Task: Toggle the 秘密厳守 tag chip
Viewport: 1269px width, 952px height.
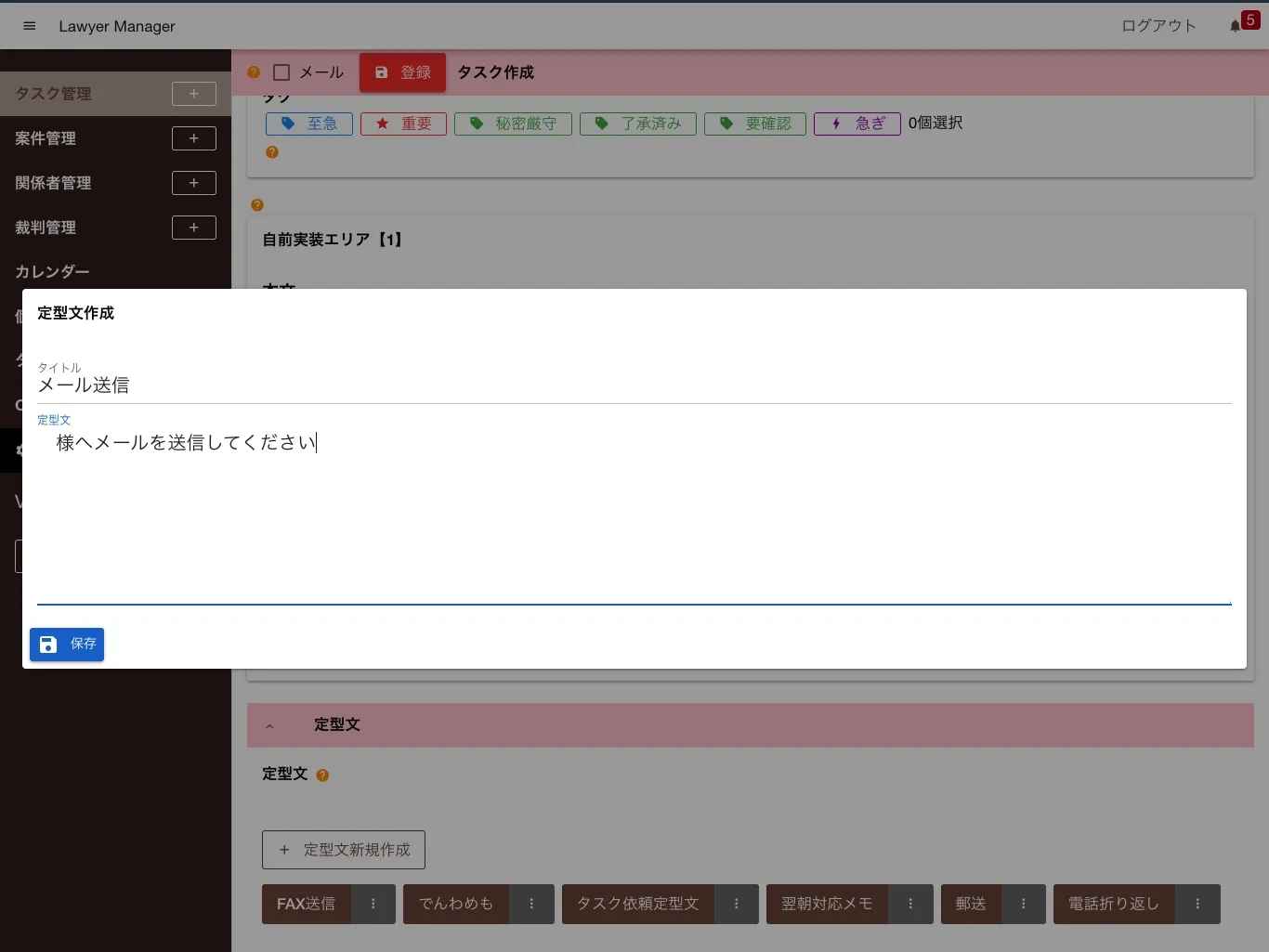Action: 513,124
